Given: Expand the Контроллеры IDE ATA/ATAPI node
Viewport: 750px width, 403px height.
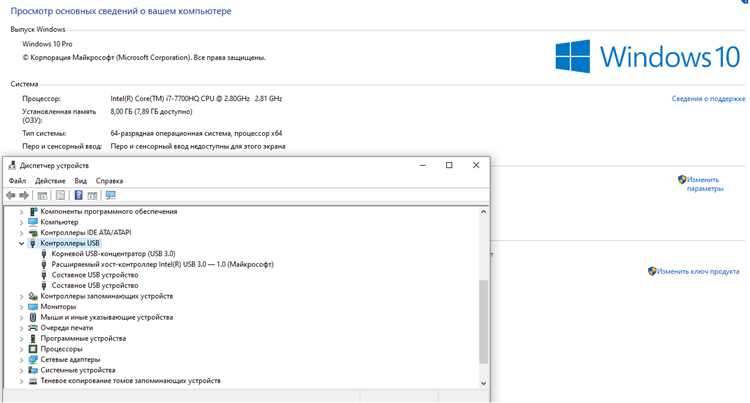Looking at the screenshot, I should 21,233.
